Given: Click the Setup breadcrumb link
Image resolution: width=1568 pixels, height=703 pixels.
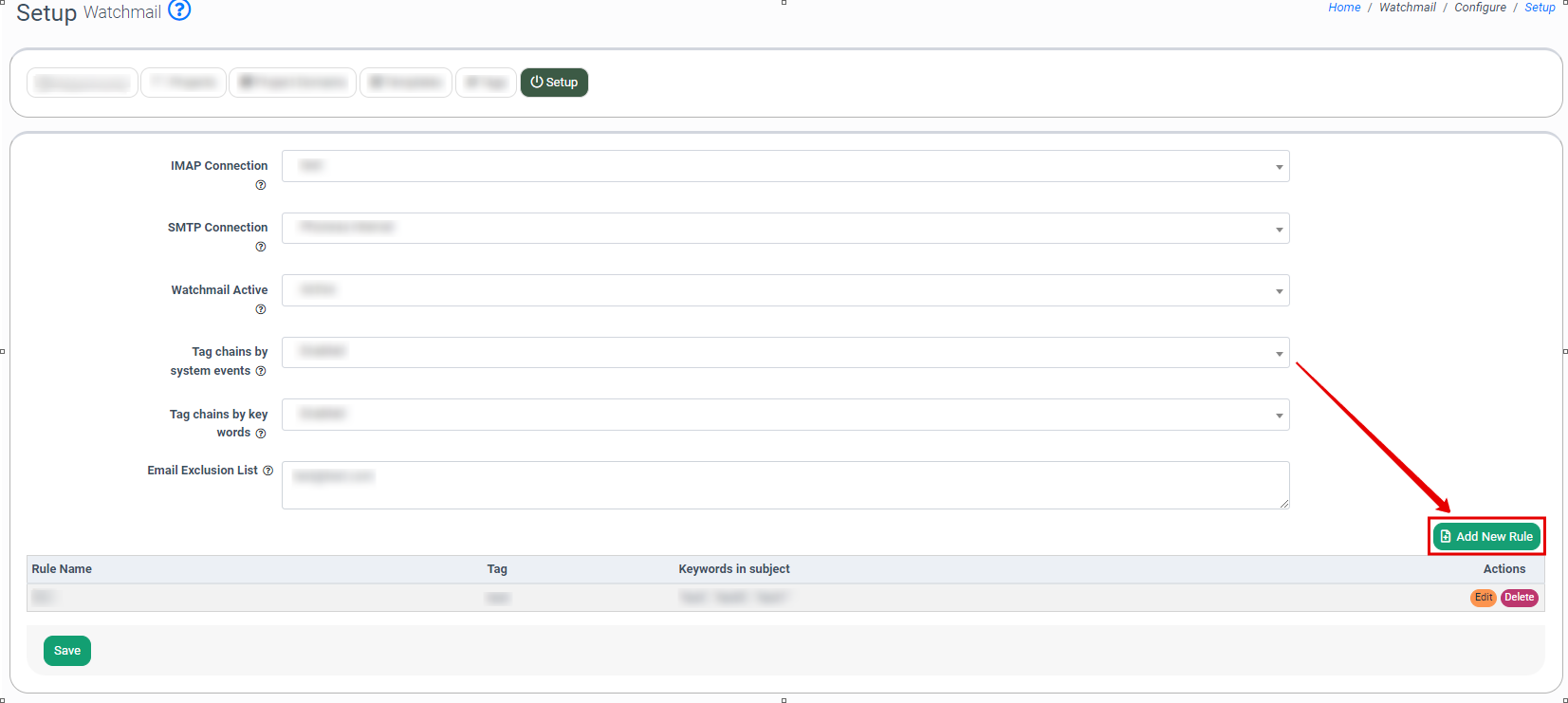Looking at the screenshot, I should pyautogui.click(x=1540, y=8).
